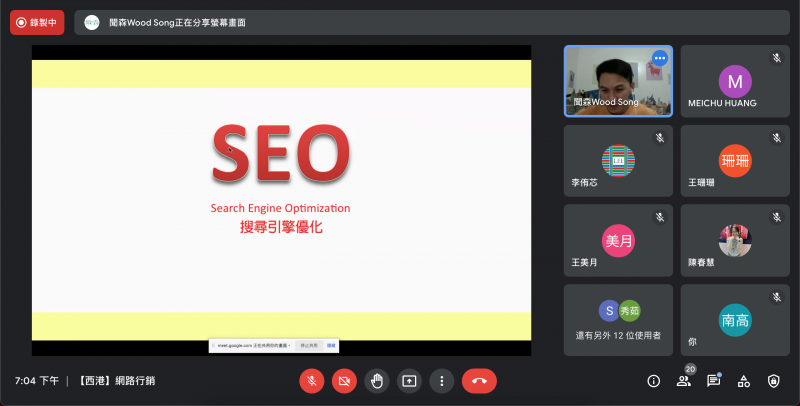This screenshot has width=800, height=406.
Task: Click the 李侑芯 striped avatar
Action: [x=618, y=161]
